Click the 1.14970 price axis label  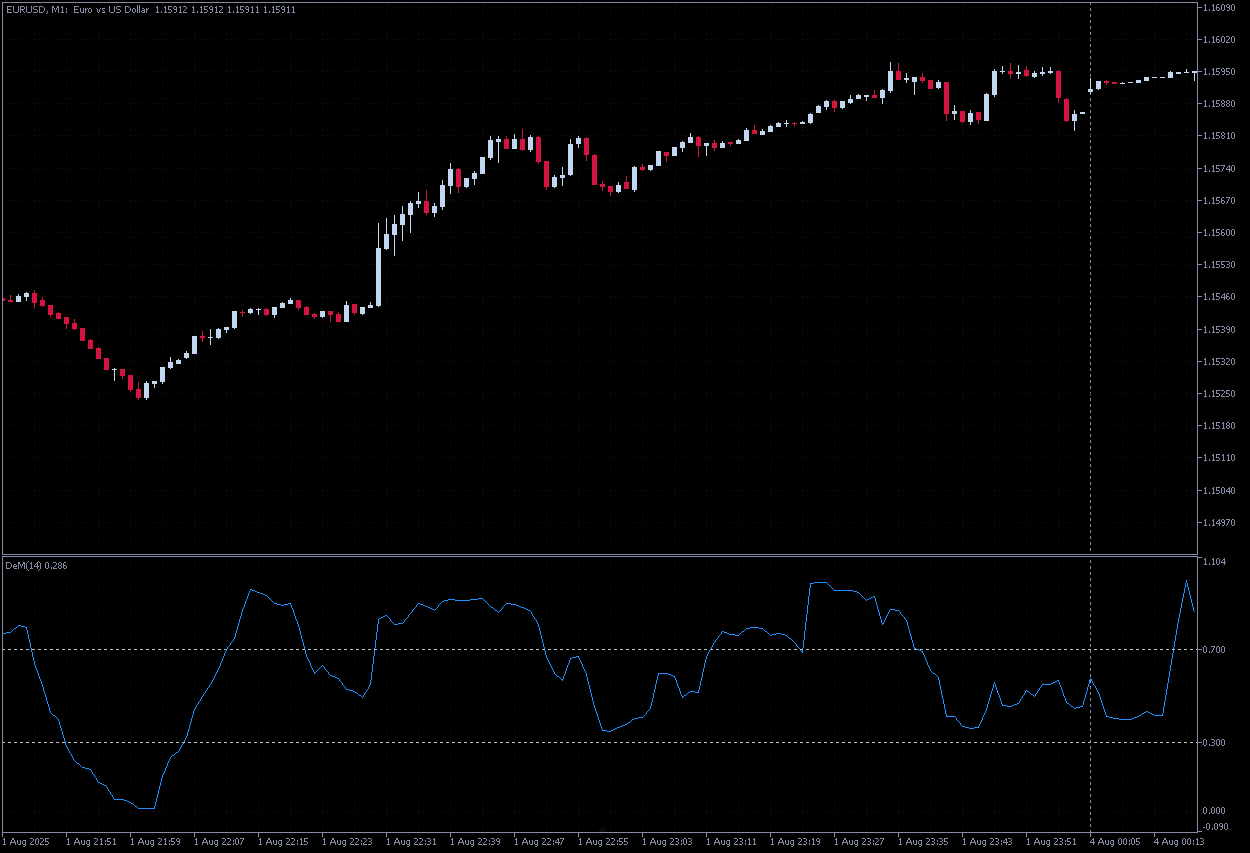pos(1222,522)
